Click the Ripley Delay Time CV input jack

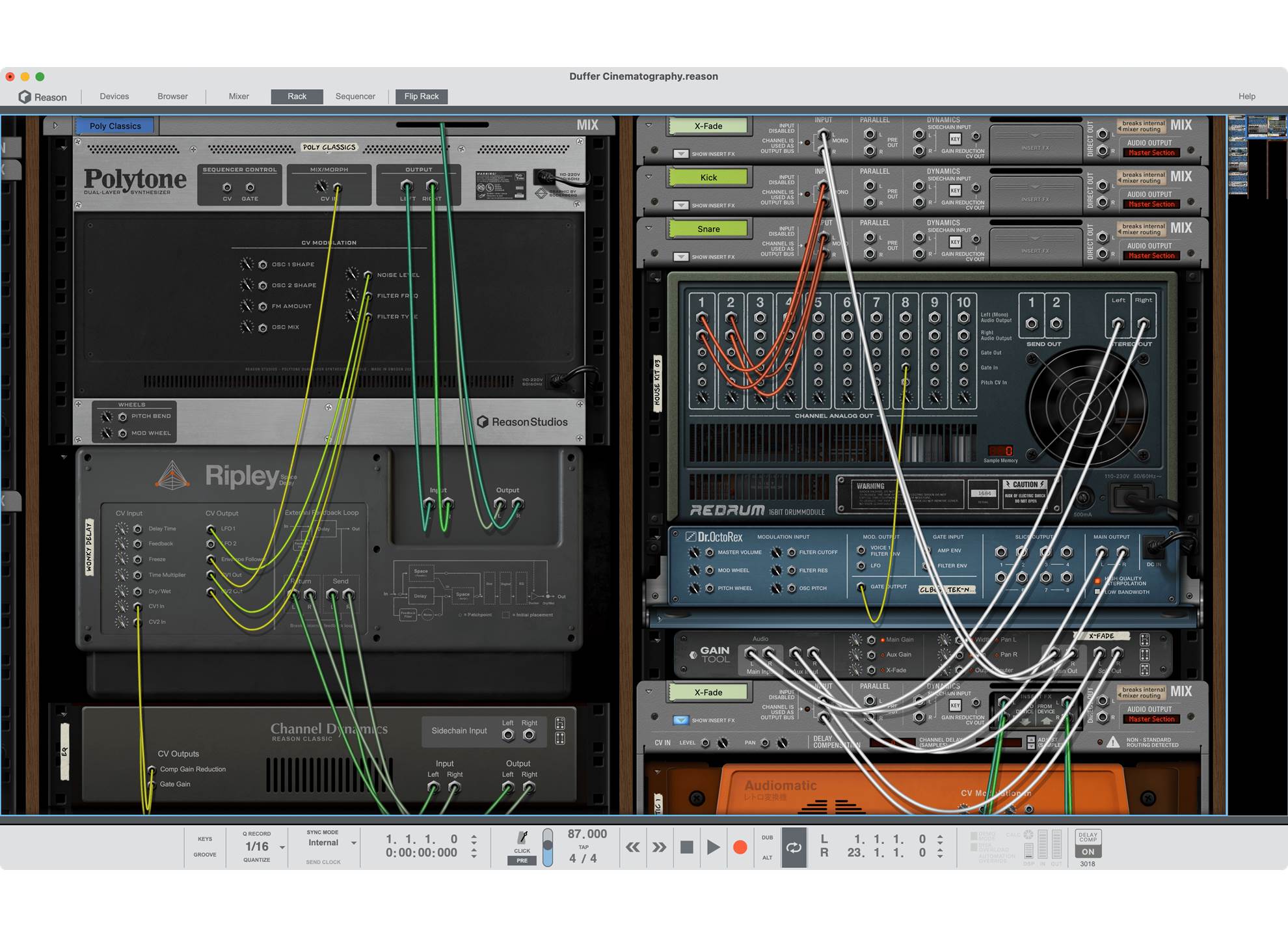click(138, 528)
